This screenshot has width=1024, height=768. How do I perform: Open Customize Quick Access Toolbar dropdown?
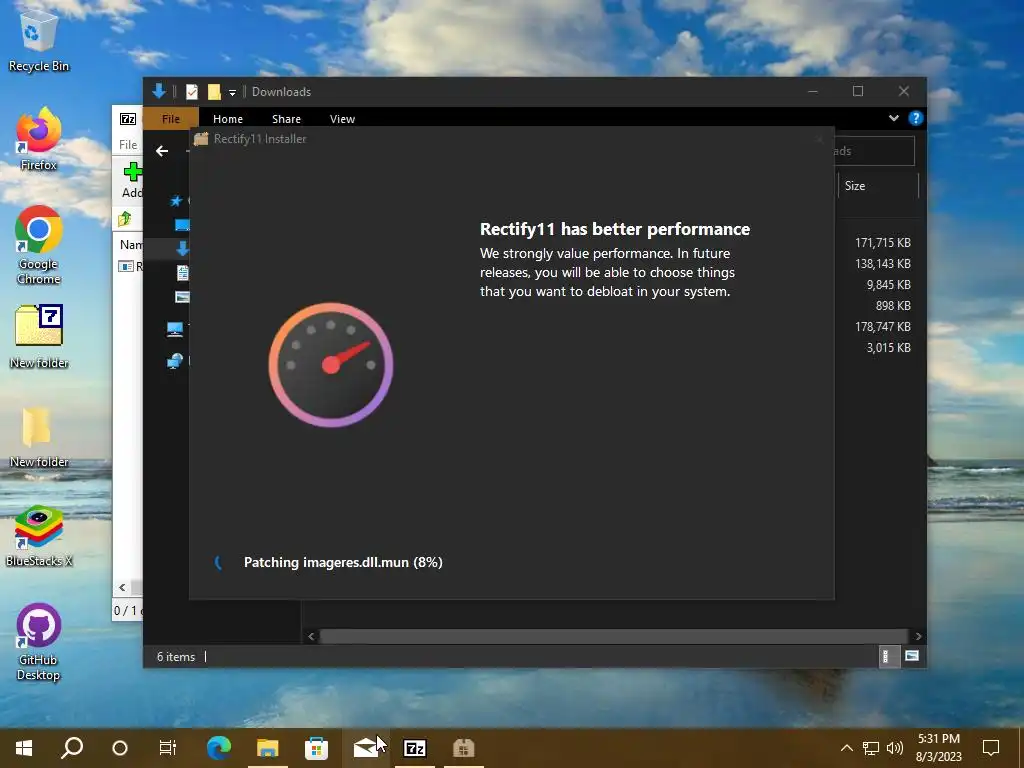pos(232,92)
